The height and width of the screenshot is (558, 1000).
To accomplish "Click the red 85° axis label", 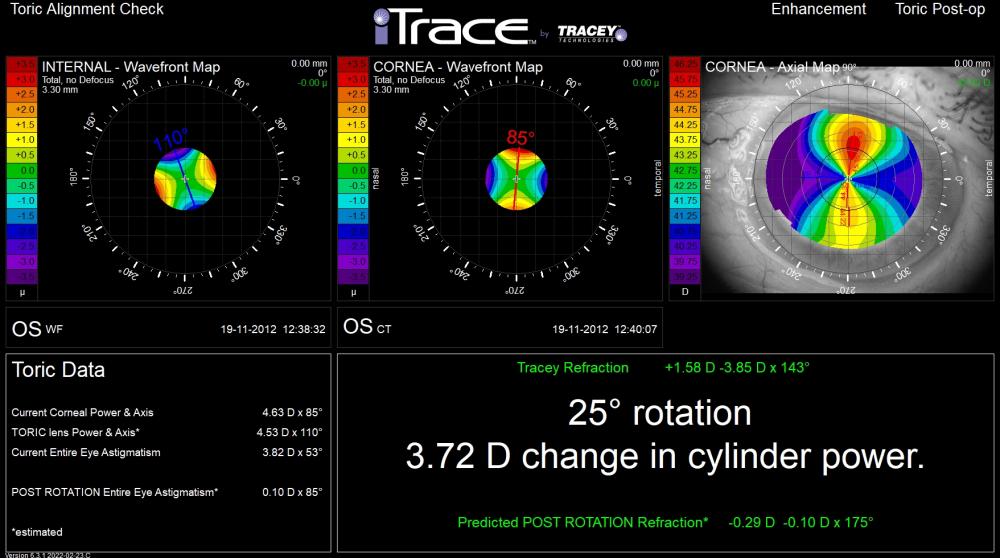I will click(520, 138).
